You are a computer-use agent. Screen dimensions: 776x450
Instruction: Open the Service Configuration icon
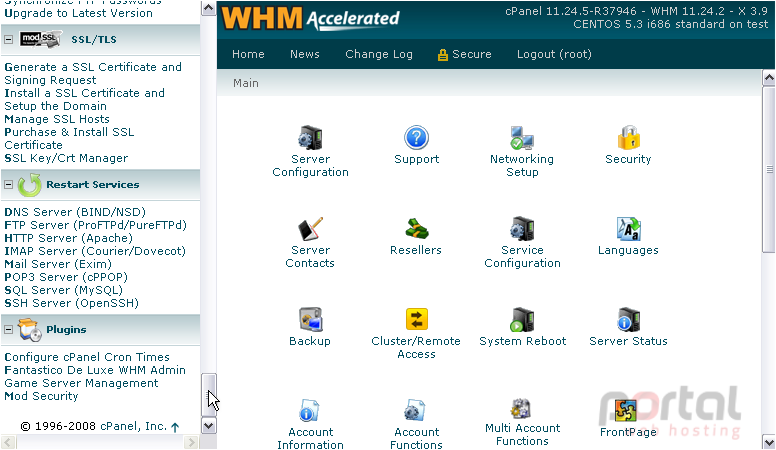pos(522,229)
